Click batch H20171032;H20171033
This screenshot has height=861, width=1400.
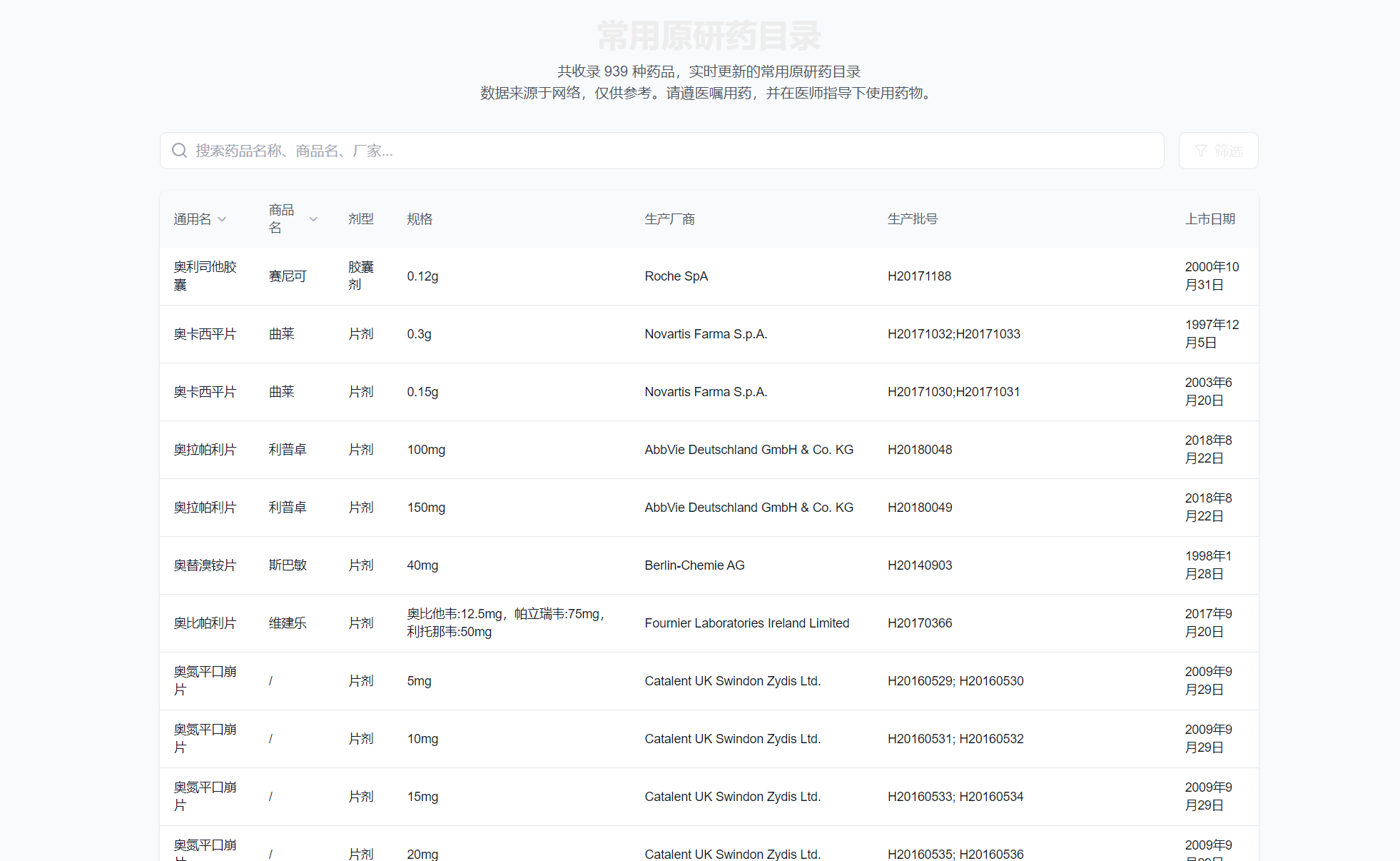[954, 334]
